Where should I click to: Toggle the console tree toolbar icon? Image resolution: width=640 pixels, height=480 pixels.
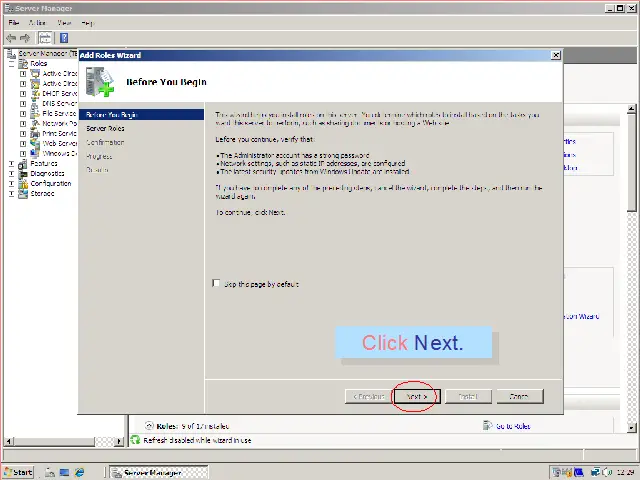(x=45, y=38)
